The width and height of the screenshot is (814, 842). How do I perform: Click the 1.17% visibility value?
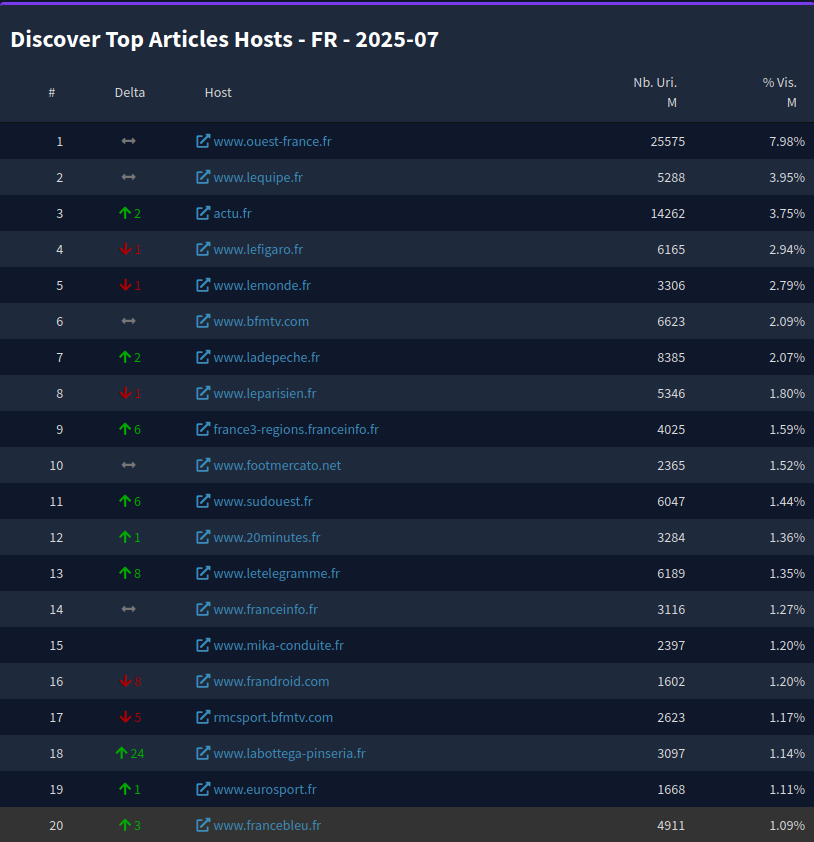[787, 717]
